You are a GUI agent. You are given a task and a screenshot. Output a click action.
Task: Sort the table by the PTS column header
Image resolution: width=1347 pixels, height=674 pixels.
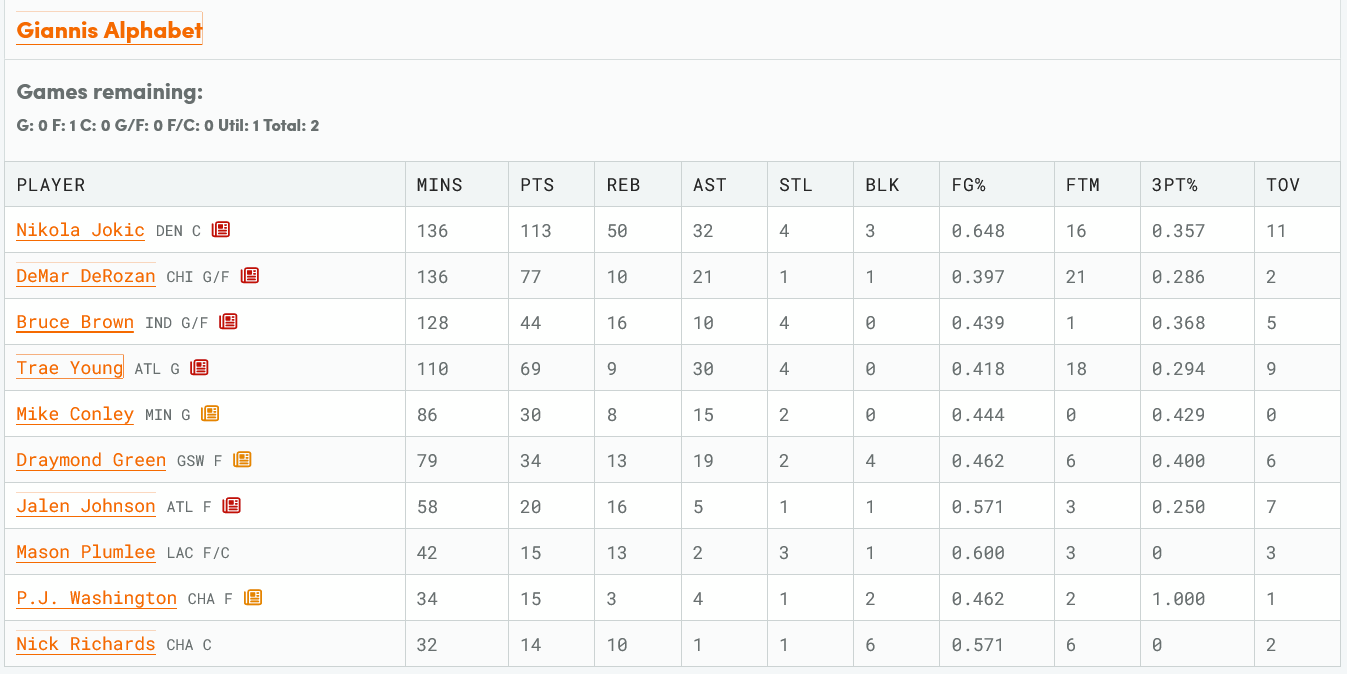pos(537,185)
